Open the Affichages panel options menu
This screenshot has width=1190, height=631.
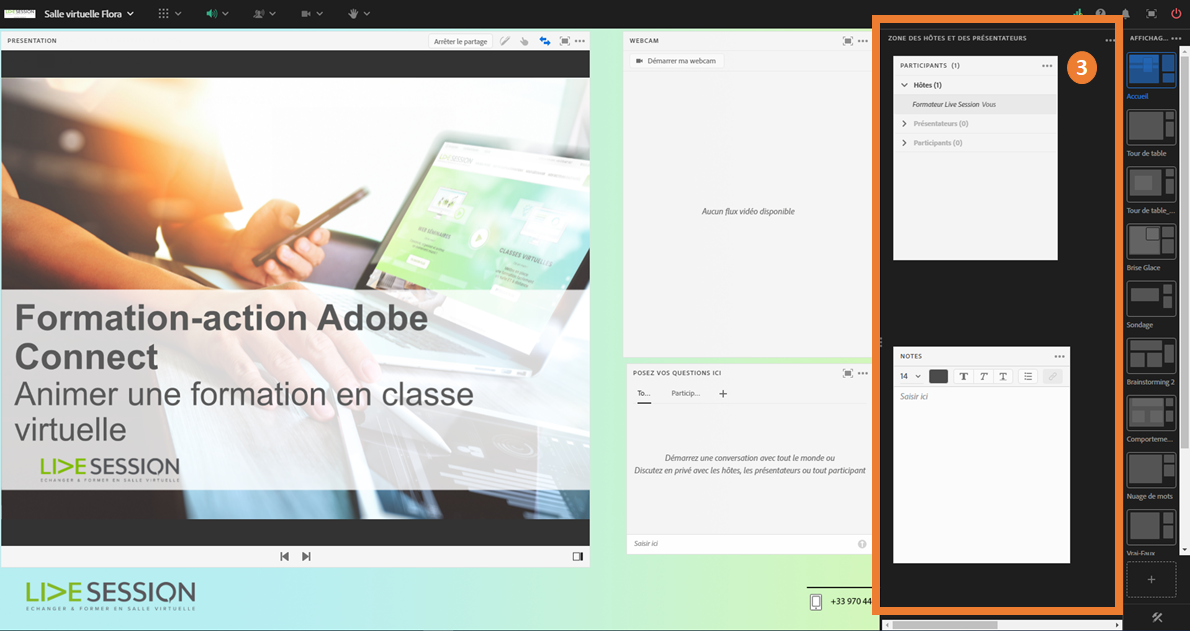(x=1176, y=38)
